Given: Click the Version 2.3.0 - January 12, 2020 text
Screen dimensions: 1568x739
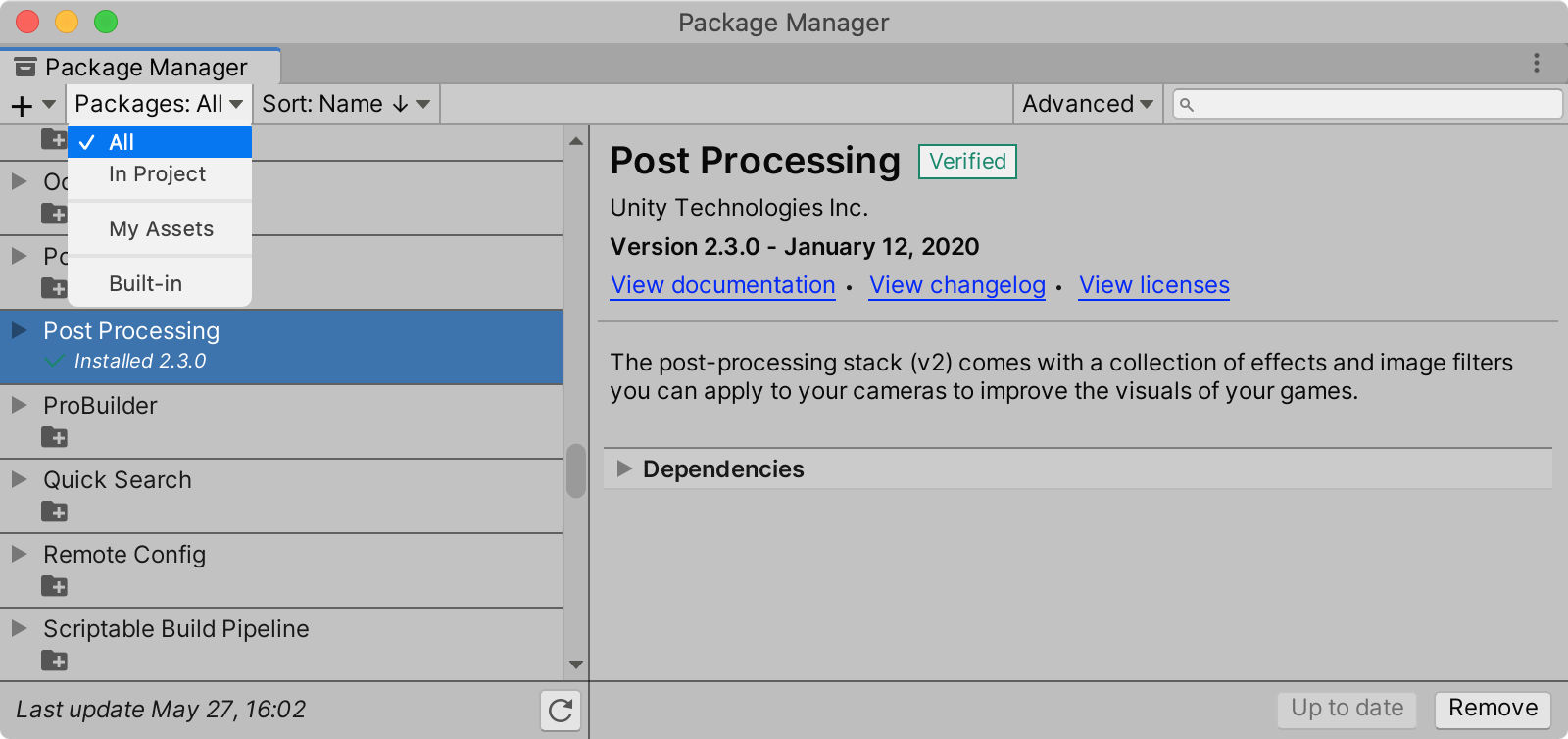Looking at the screenshot, I should 795,247.
